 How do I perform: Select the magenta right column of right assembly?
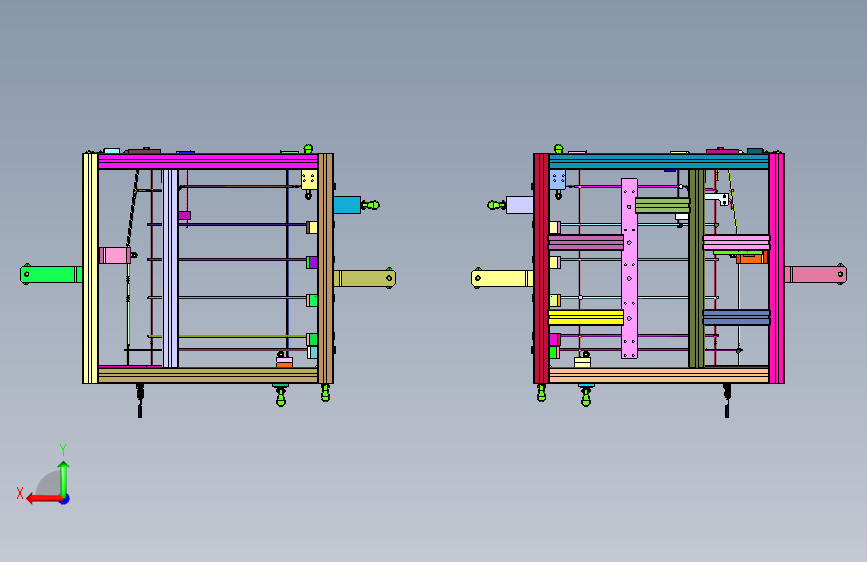point(776,268)
